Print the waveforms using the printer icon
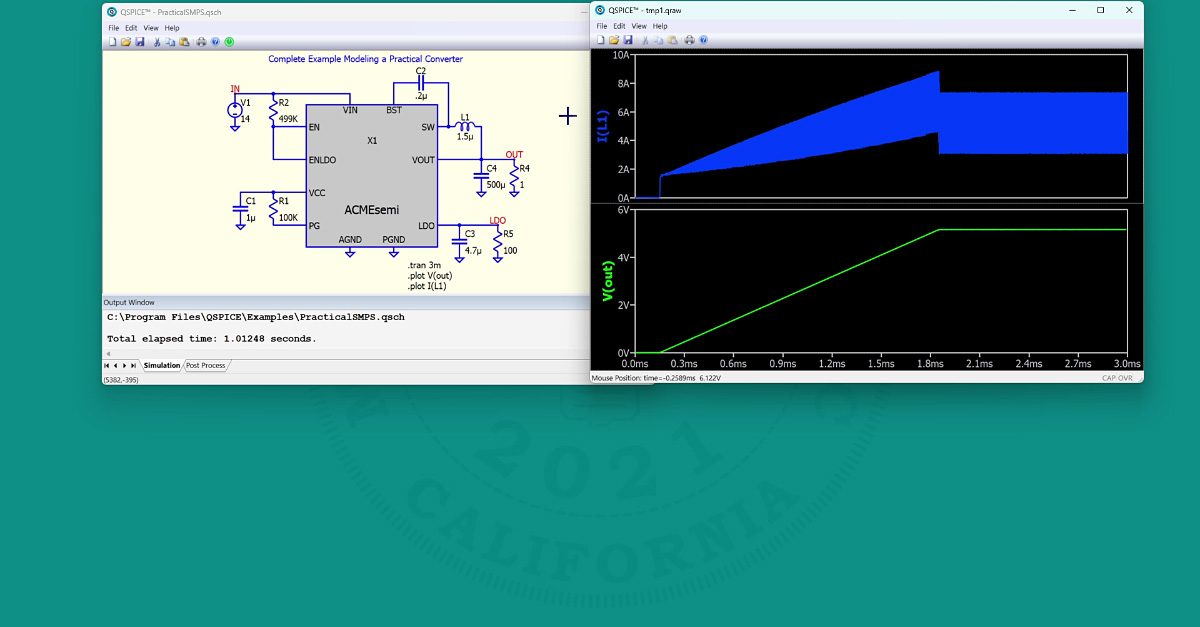Screen dimensions: 1200x627 [690, 39]
